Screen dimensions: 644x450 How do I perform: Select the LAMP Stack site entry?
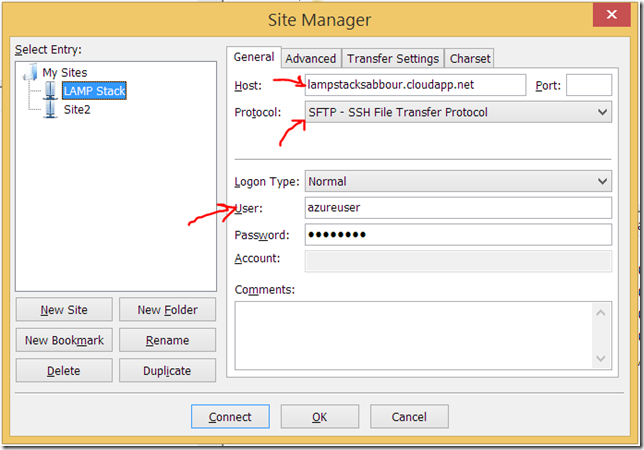[x=94, y=91]
